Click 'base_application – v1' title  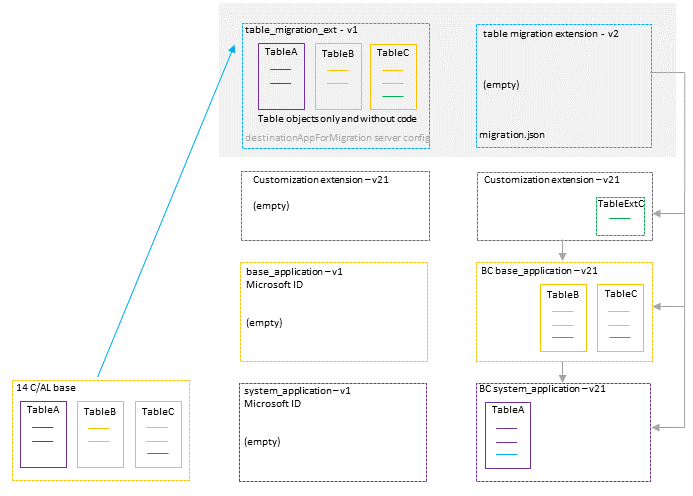coord(294,272)
